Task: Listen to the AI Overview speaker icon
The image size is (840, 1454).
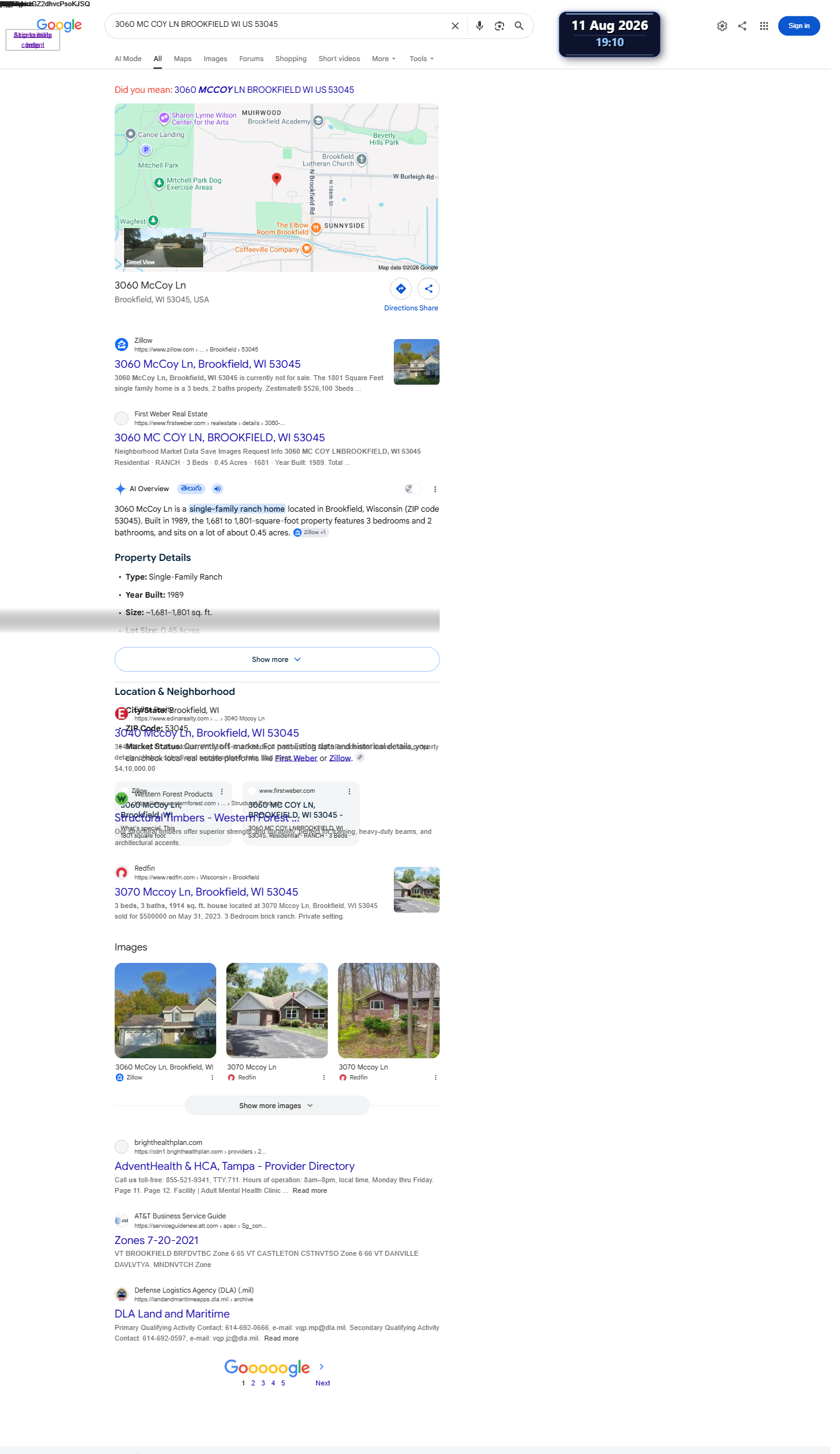Action: pyautogui.click(x=217, y=489)
